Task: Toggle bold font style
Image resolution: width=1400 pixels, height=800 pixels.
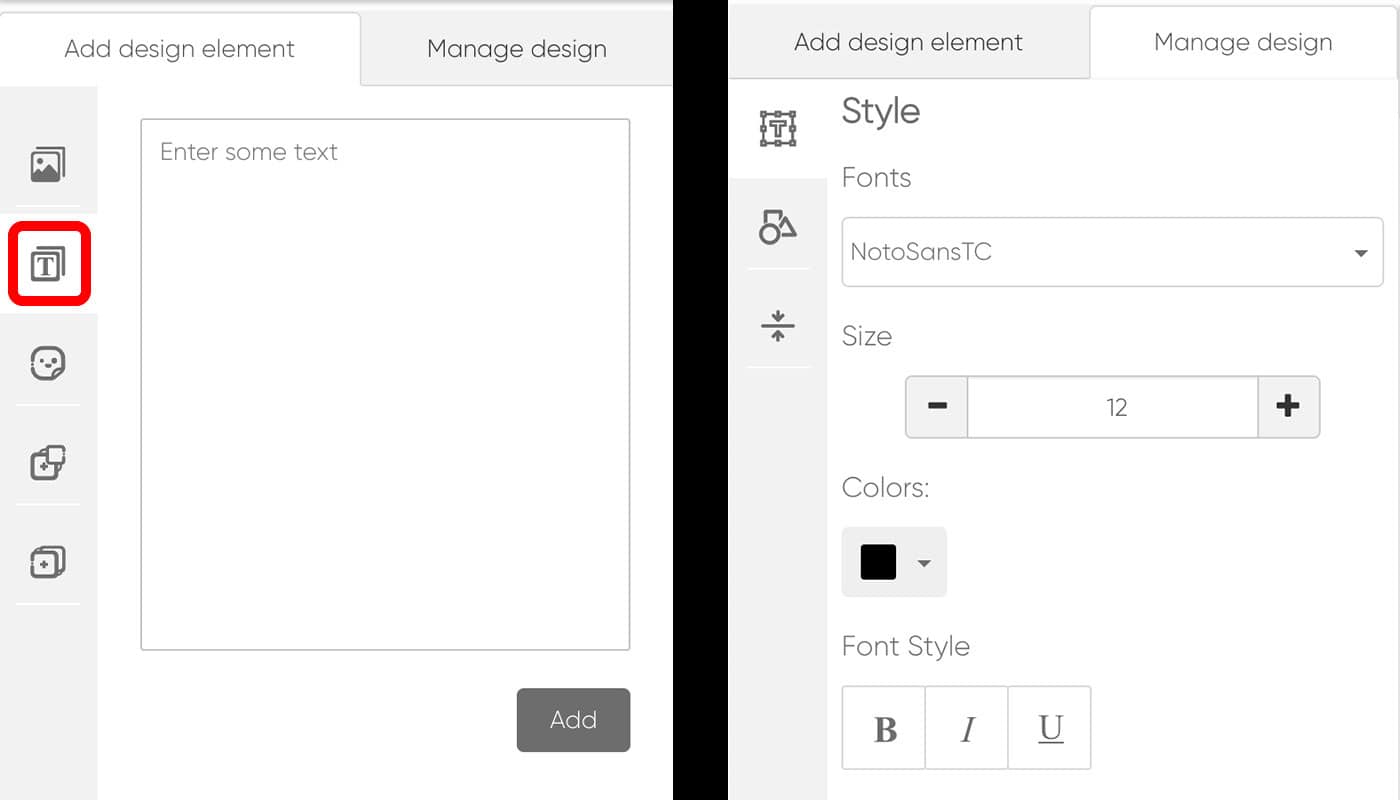Action: (x=884, y=728)
